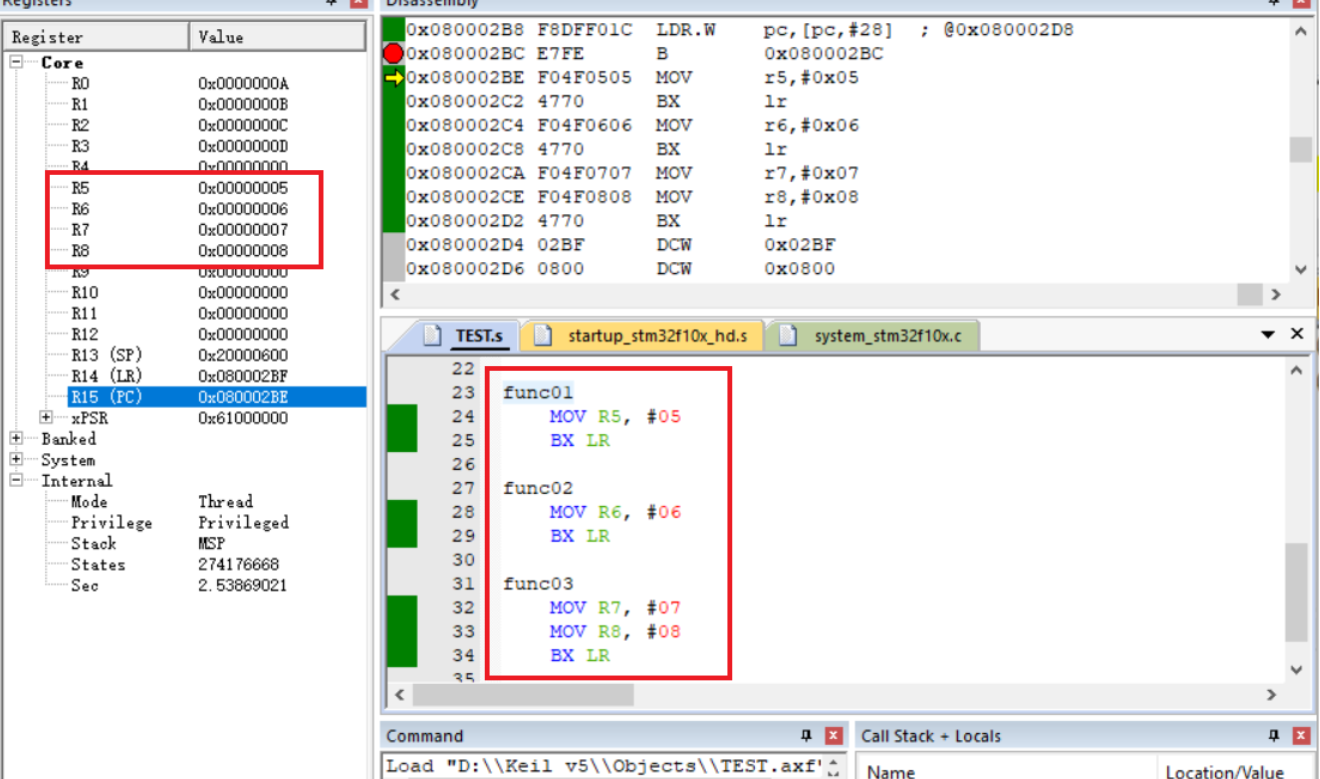Image resolution: width=1320 pixels, height=779 pixels.
Task: Pin the Disassembly panel
Action: coord(1274,3)
